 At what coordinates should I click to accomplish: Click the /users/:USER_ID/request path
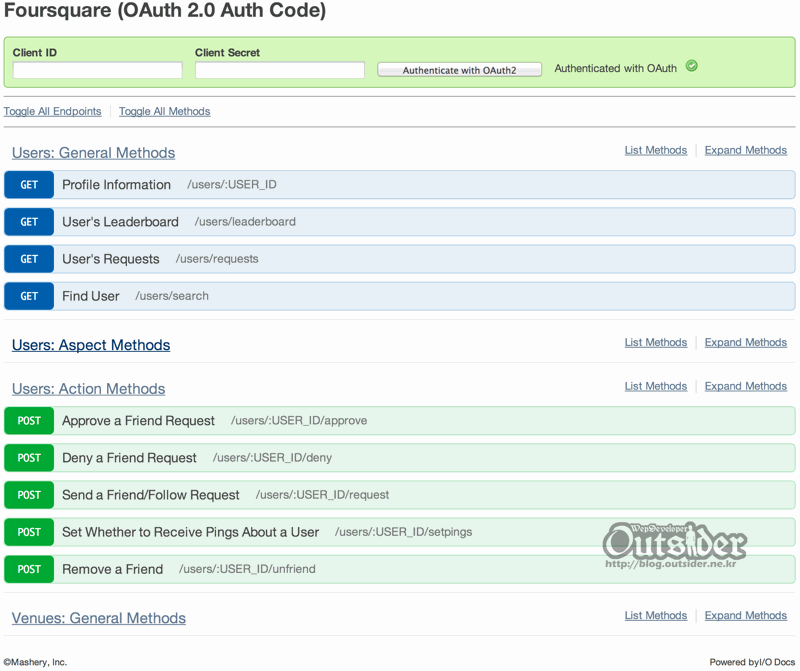pyautogui.click(x=322, y=495)
